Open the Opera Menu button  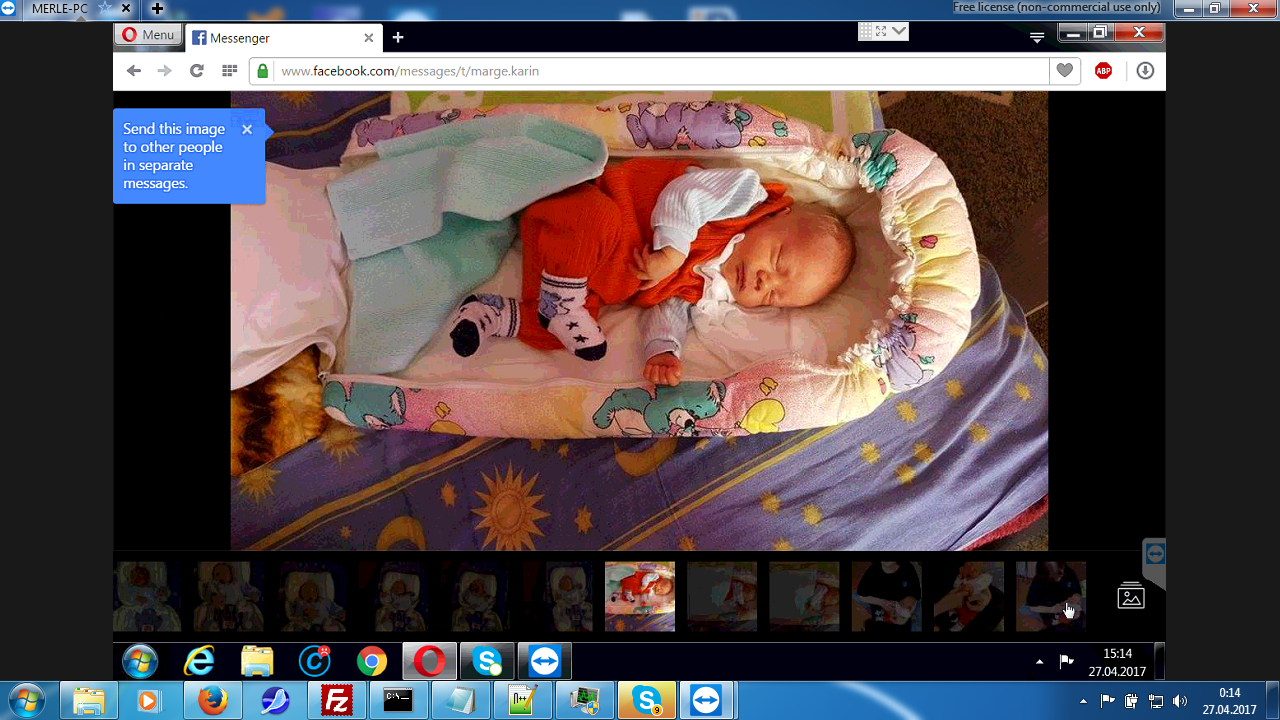point(148,35)
